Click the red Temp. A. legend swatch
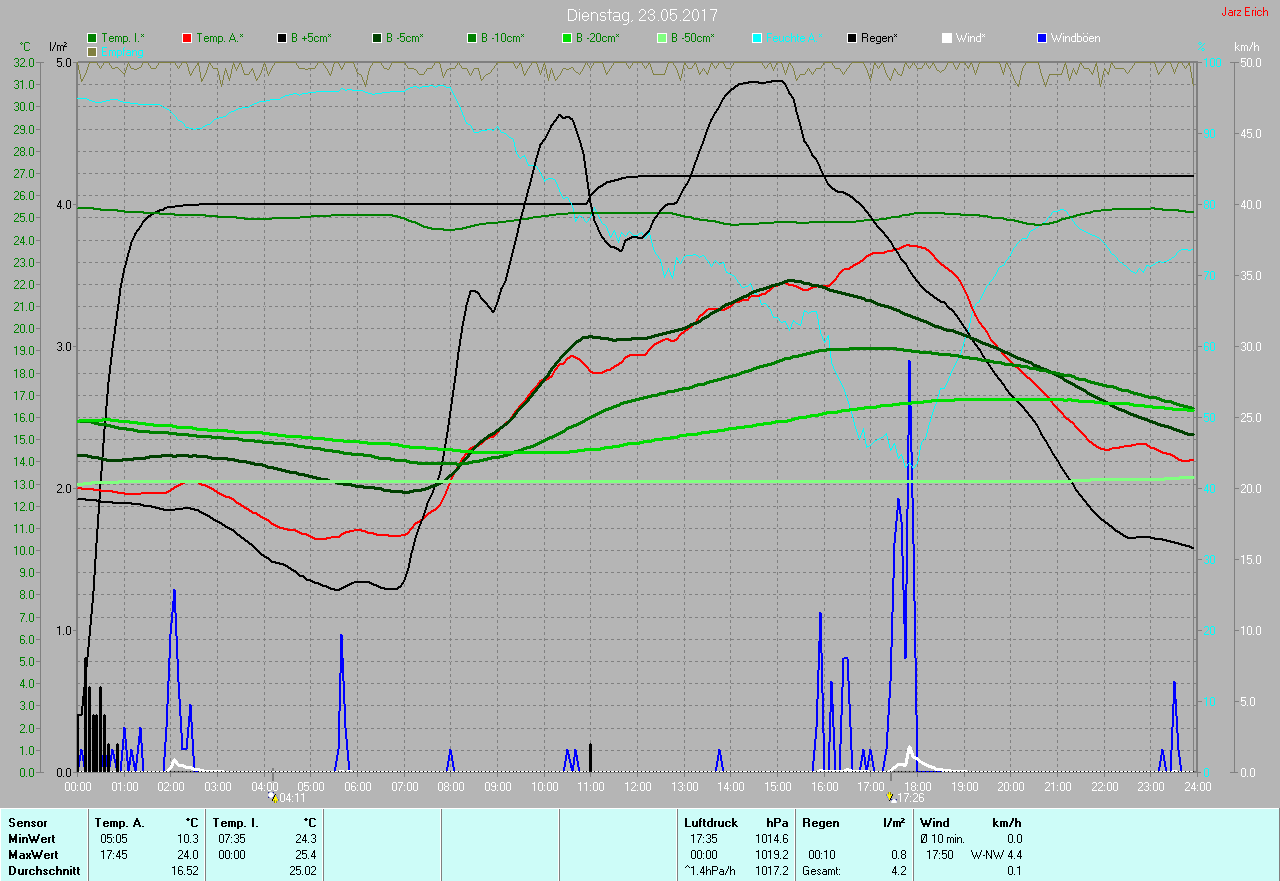The width and height of the screenshot is (1280, 881). click(187, 38)
